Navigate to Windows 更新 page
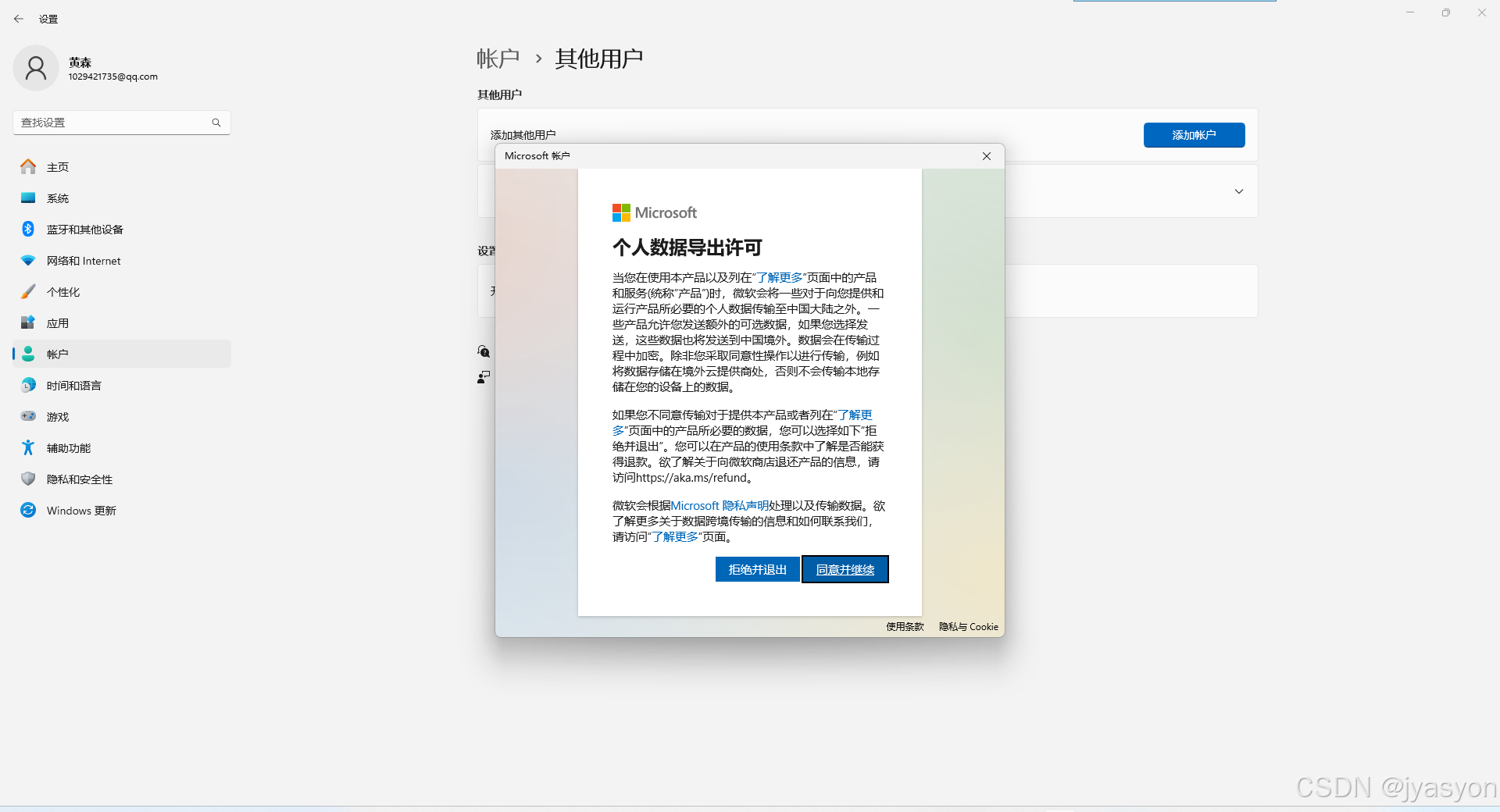Screen dimensions: 1500x812 [122, 510]
